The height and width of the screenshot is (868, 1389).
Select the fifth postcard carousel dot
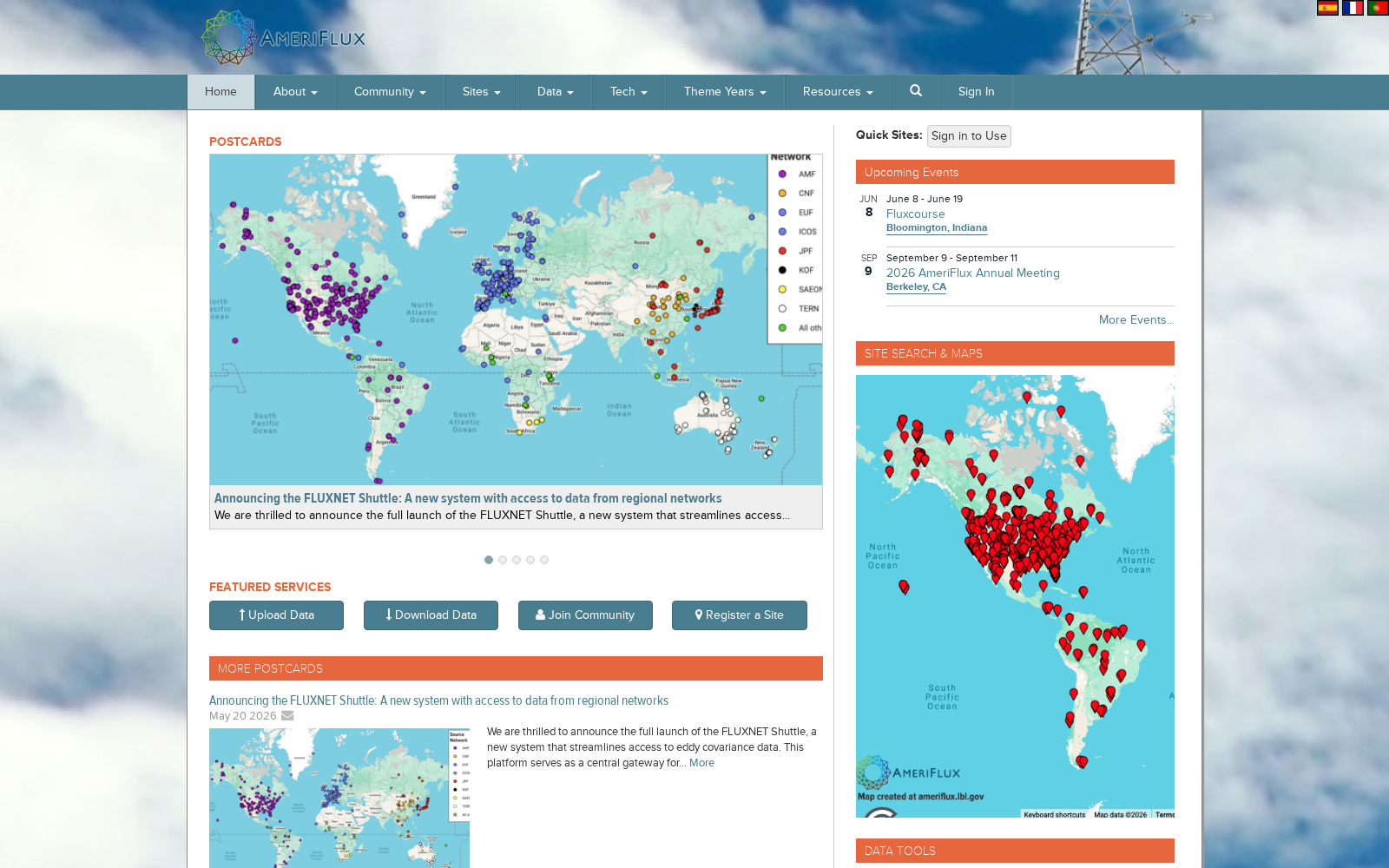click(x=544, y=560)
